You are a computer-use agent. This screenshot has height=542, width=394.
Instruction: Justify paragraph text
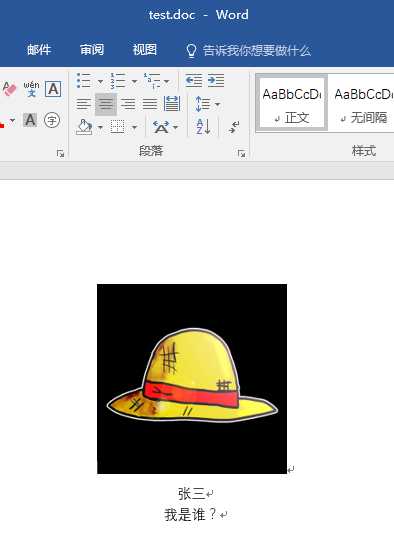pyautogui.click(x=150, y=104)
